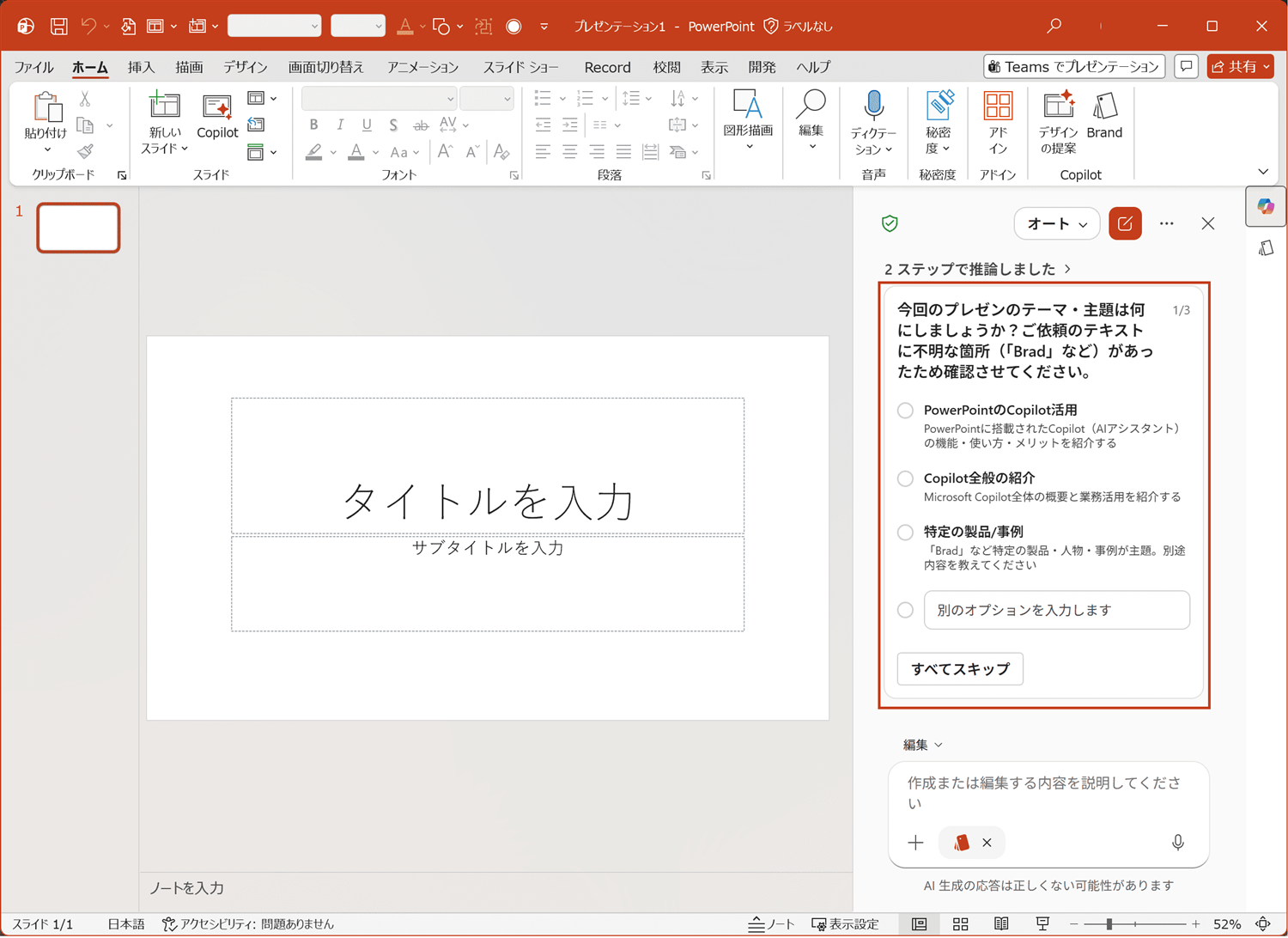Viewport: 1288px width, 938px height.
Task: Click the font color A swatch
Action: point(355,152)
